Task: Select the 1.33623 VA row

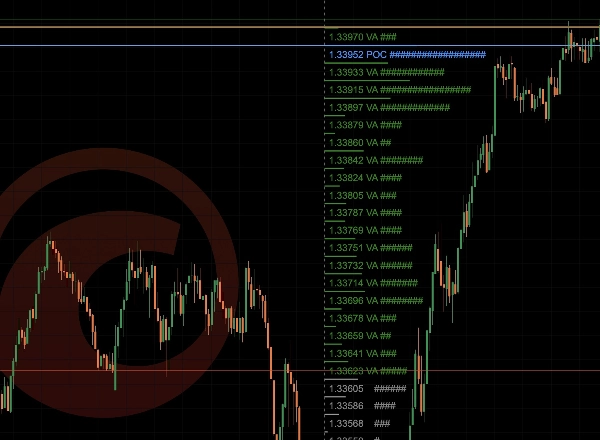Action: pos(368,371)
